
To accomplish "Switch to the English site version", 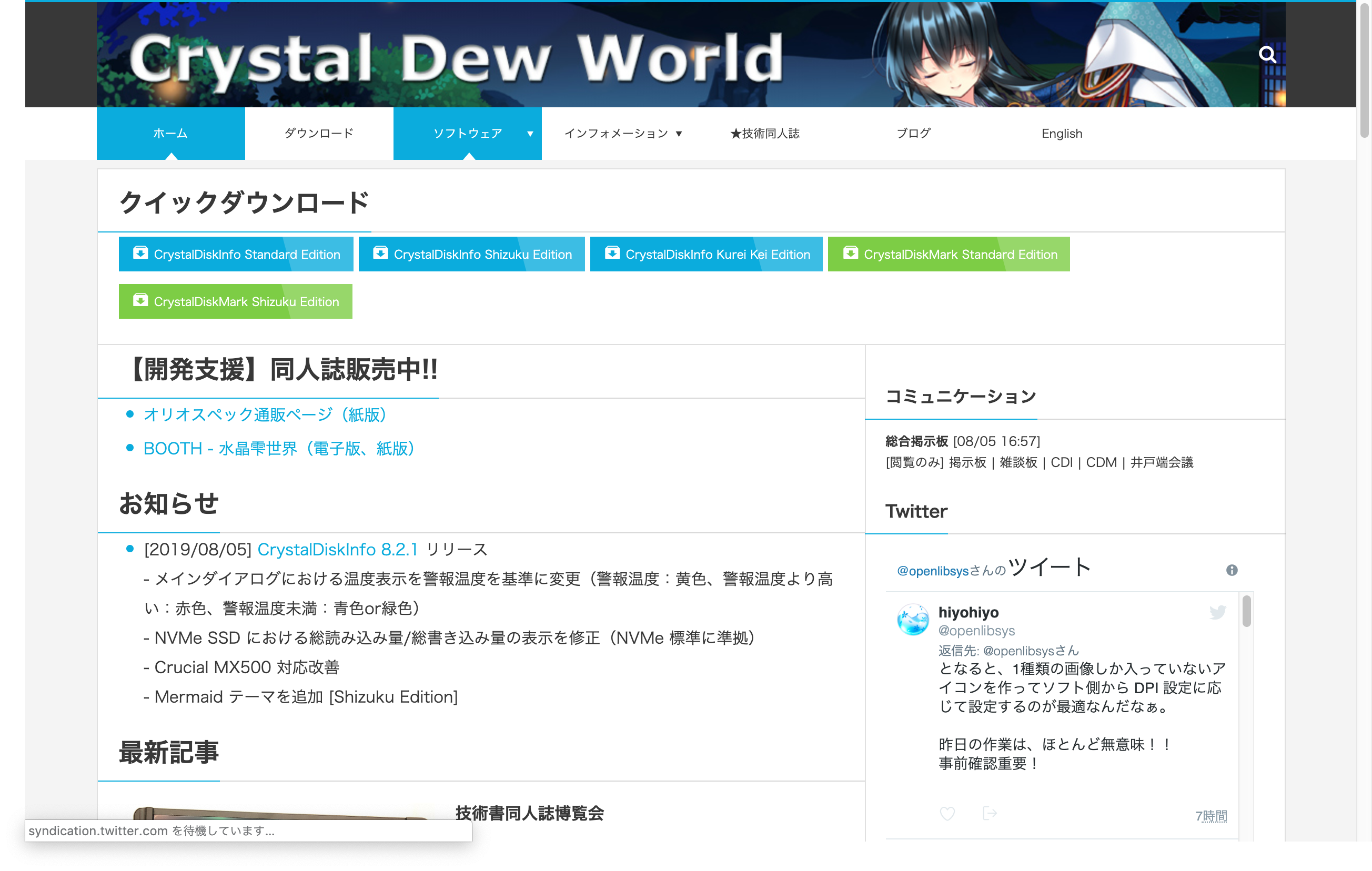I will pos(1062,133).
